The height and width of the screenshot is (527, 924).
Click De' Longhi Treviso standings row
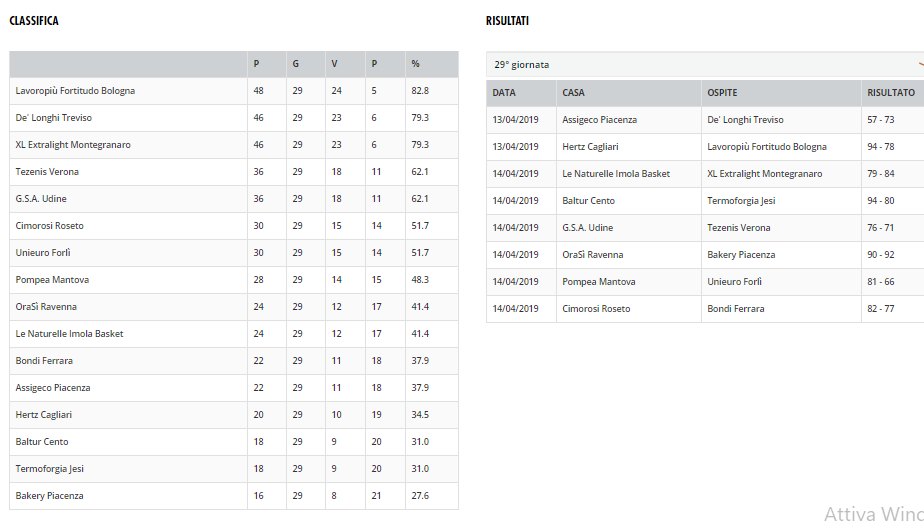pyautogui.click(x=234, y=118)
